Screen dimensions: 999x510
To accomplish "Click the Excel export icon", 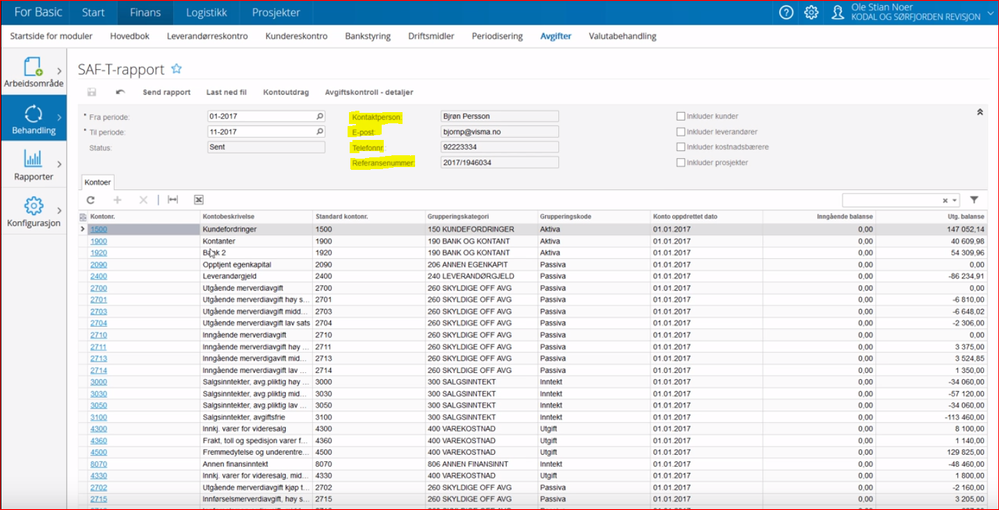I will click(x=199, y=200).
